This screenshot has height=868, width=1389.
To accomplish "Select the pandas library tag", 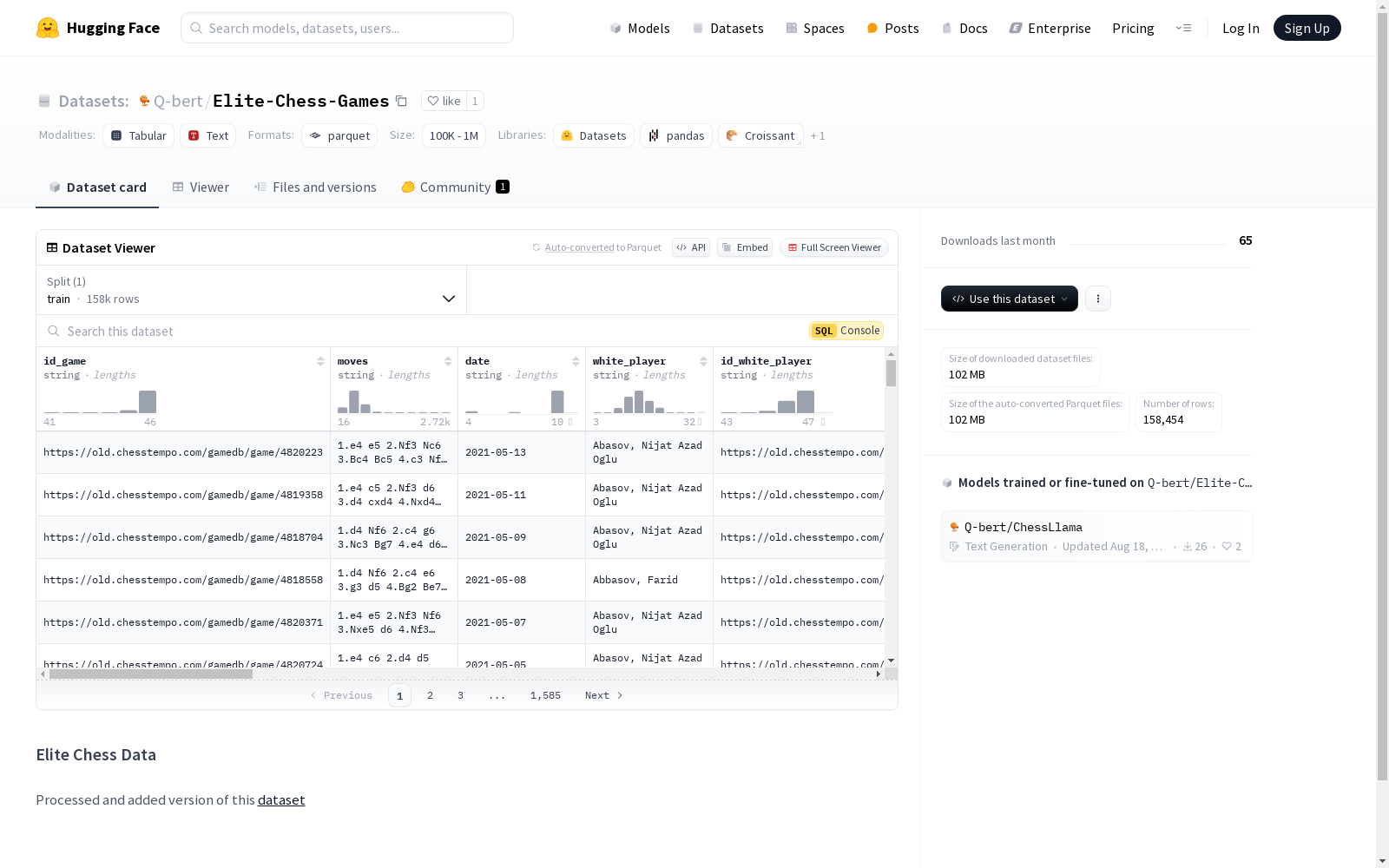I will click(676, 135).
